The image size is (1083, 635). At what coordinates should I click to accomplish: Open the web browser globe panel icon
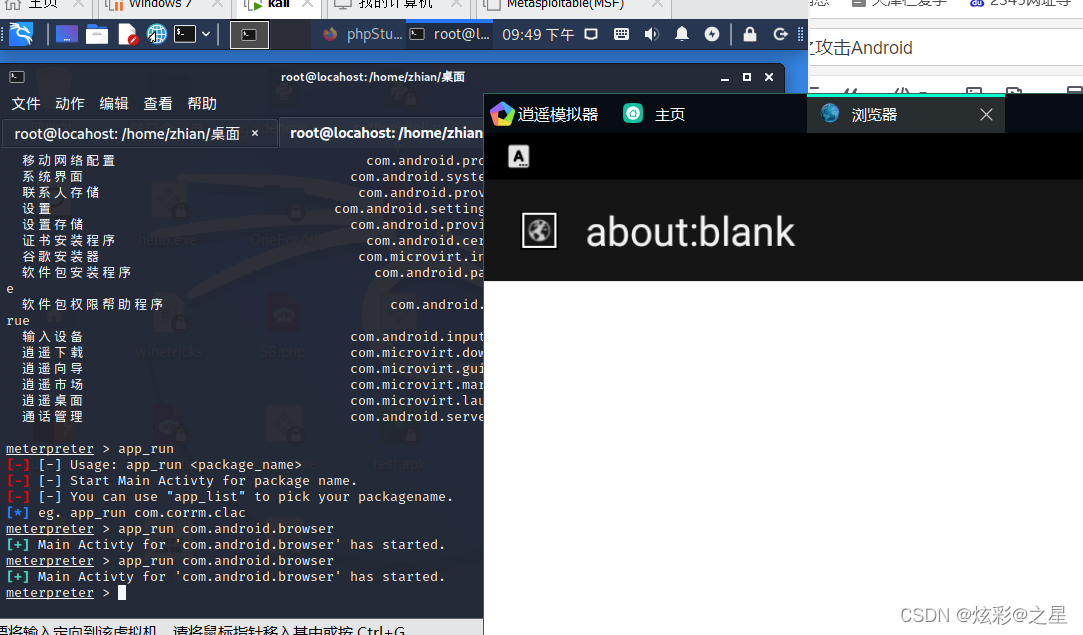(156, 34)
